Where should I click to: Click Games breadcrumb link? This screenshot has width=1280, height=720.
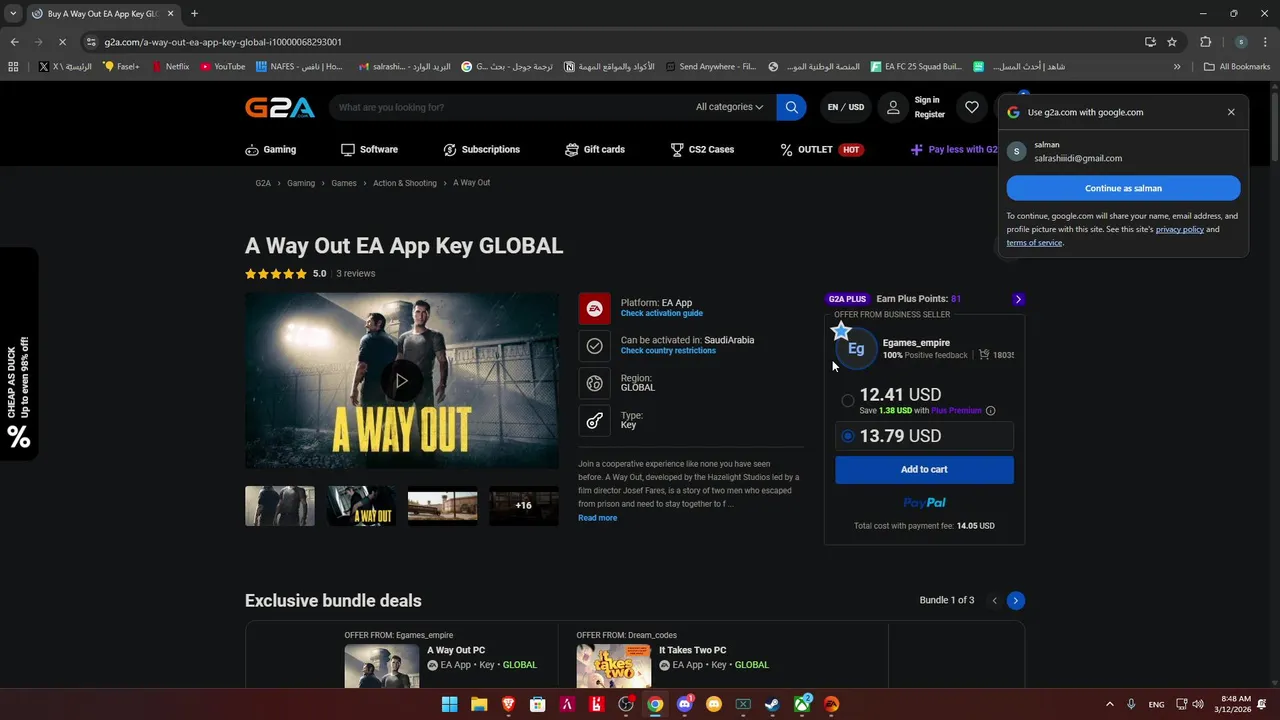[344, 183]
